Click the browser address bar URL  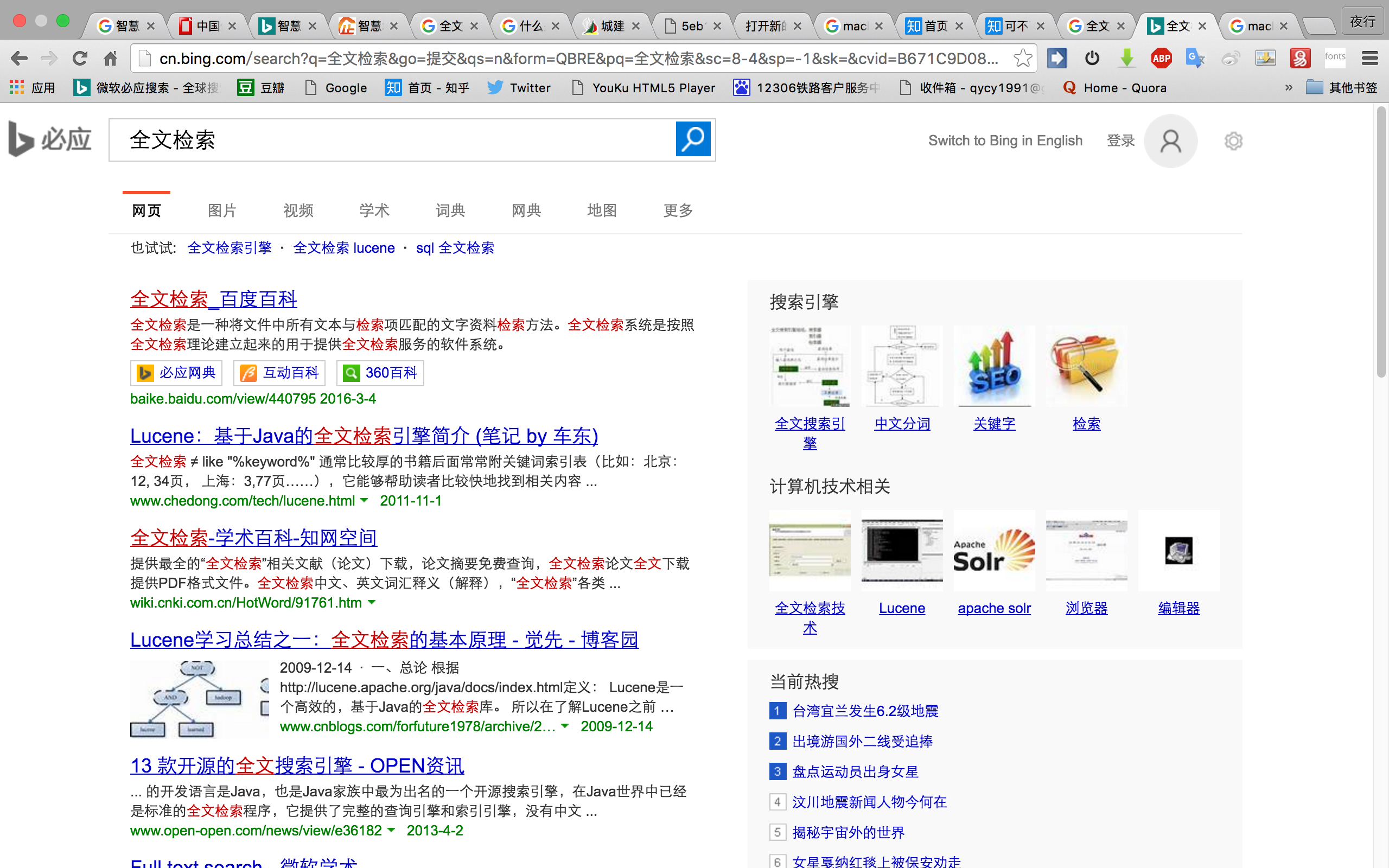coord(578,58)
